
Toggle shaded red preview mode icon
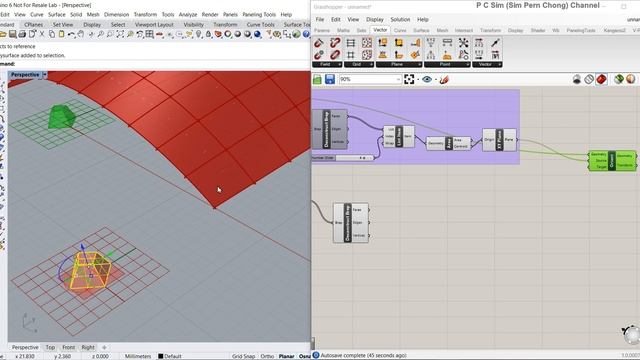click(601, 79)
